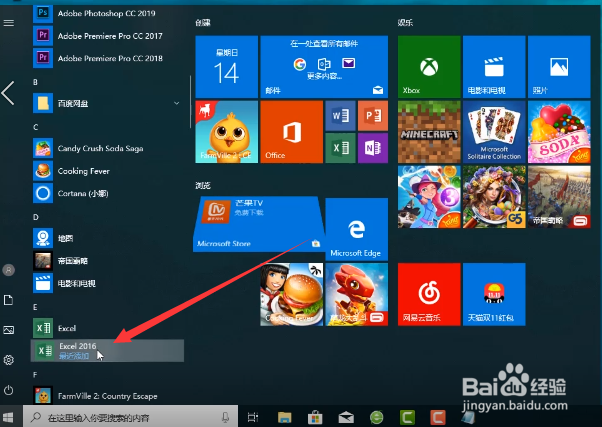This screenshot has height=427, width=602.
Task: Open Documents from Start sidebar
Action: point(9,300)
